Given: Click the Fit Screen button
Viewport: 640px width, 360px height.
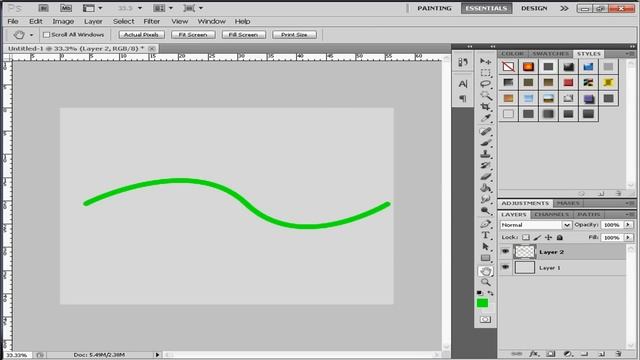Looking at the screenshot, I should point(193,35).
